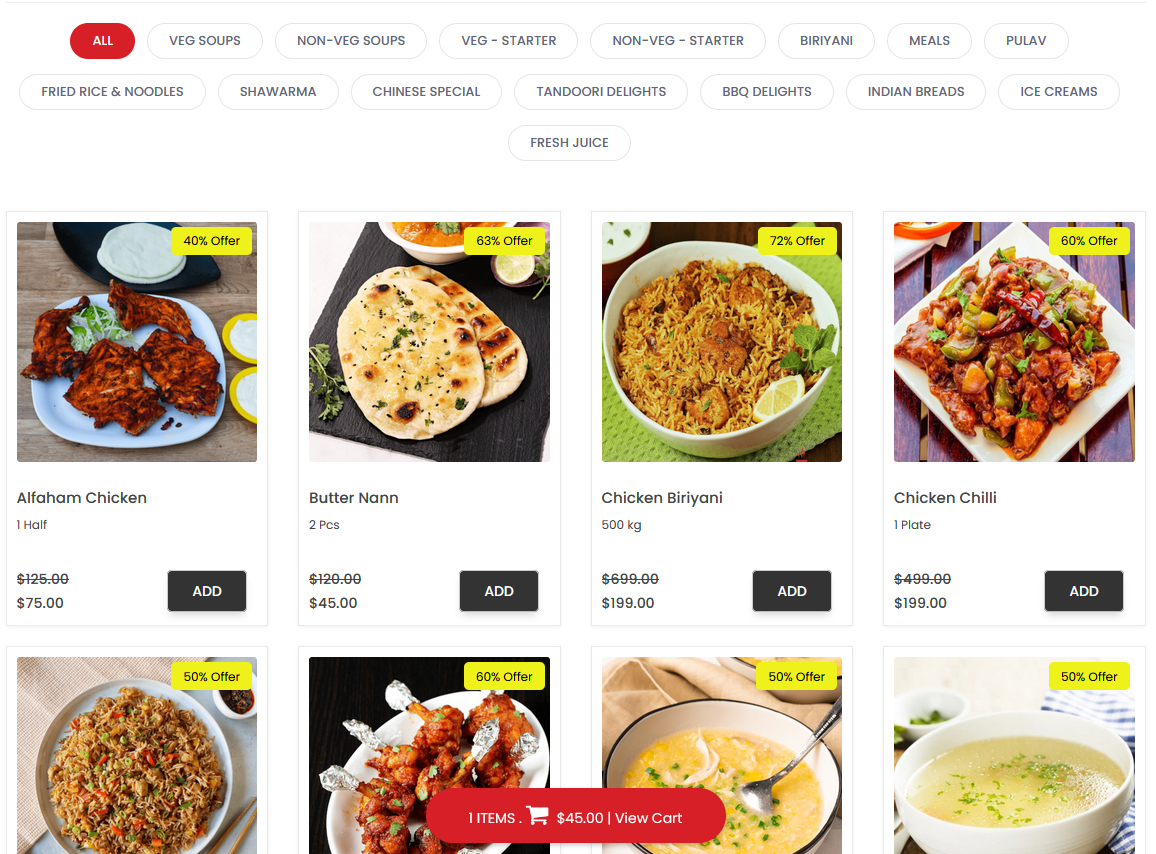The image size is (1156, 854).
Task: Switch to ICE CREAMS category
Action: coord(1058,91)
